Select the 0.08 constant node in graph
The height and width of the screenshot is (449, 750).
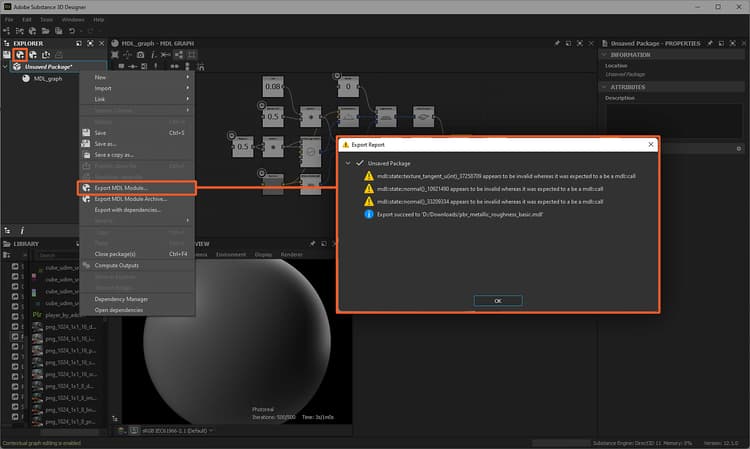[273, 87]
